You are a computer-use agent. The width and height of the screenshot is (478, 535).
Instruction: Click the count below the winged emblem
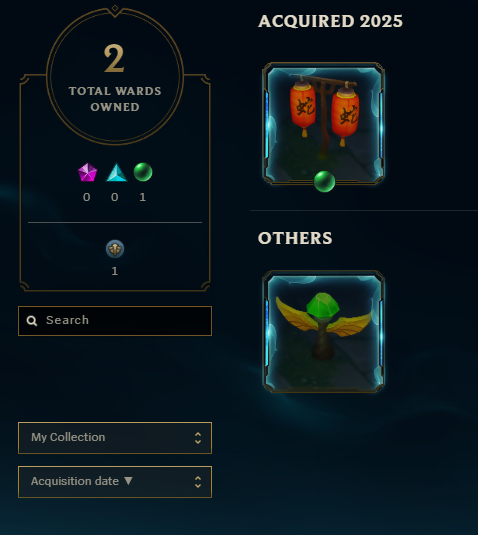coord(115,271)
